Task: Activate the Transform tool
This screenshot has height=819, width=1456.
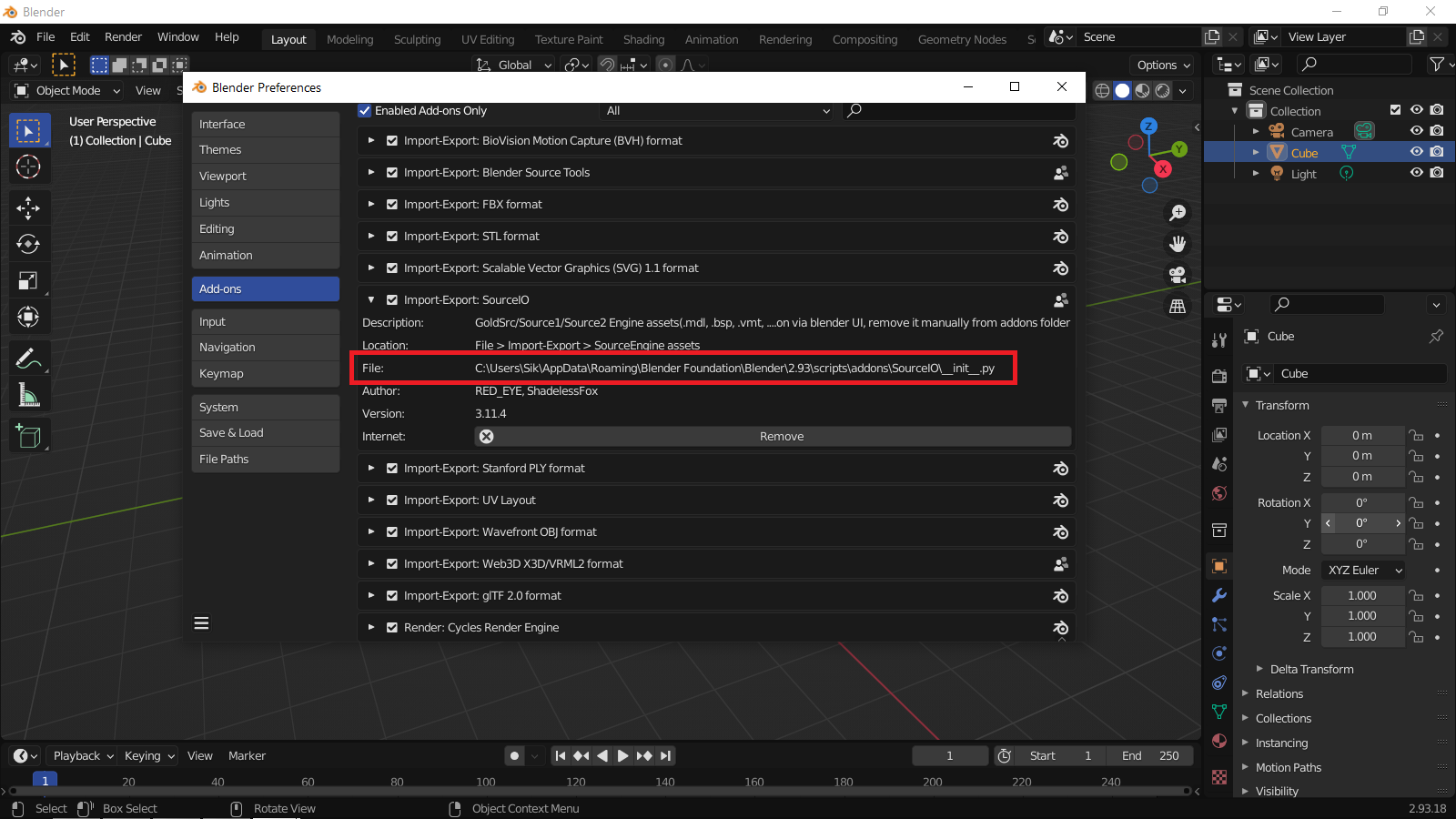Action: (x=28, y=317)
